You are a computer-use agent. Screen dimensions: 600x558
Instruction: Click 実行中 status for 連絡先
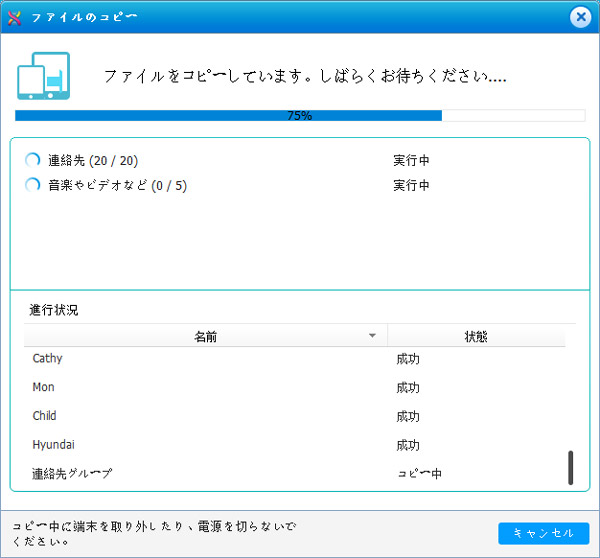411,160
